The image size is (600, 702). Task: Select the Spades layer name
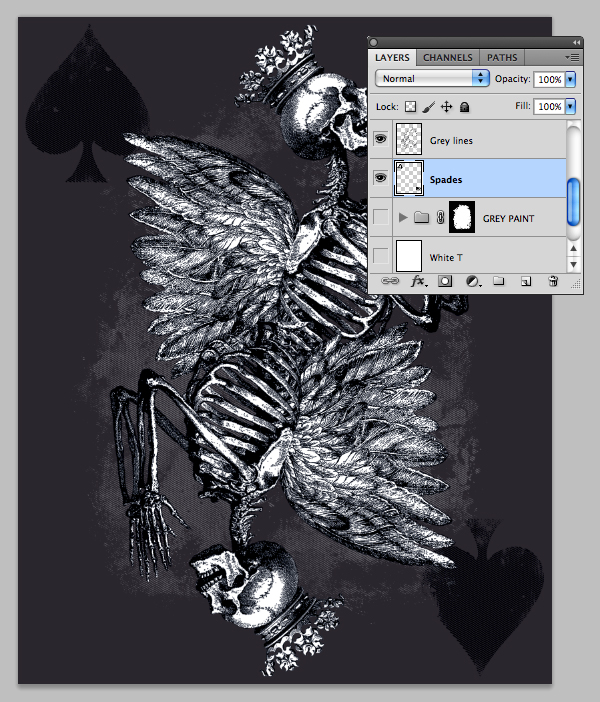click(446, 180)
